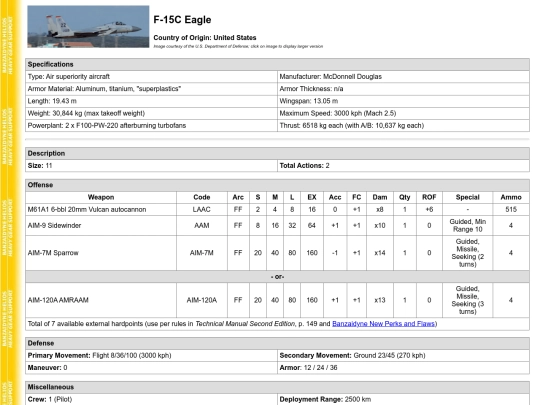Click the image courtesy caption text
The width and height of the screenshot is (540, 405).
click(x=238, y=46)
